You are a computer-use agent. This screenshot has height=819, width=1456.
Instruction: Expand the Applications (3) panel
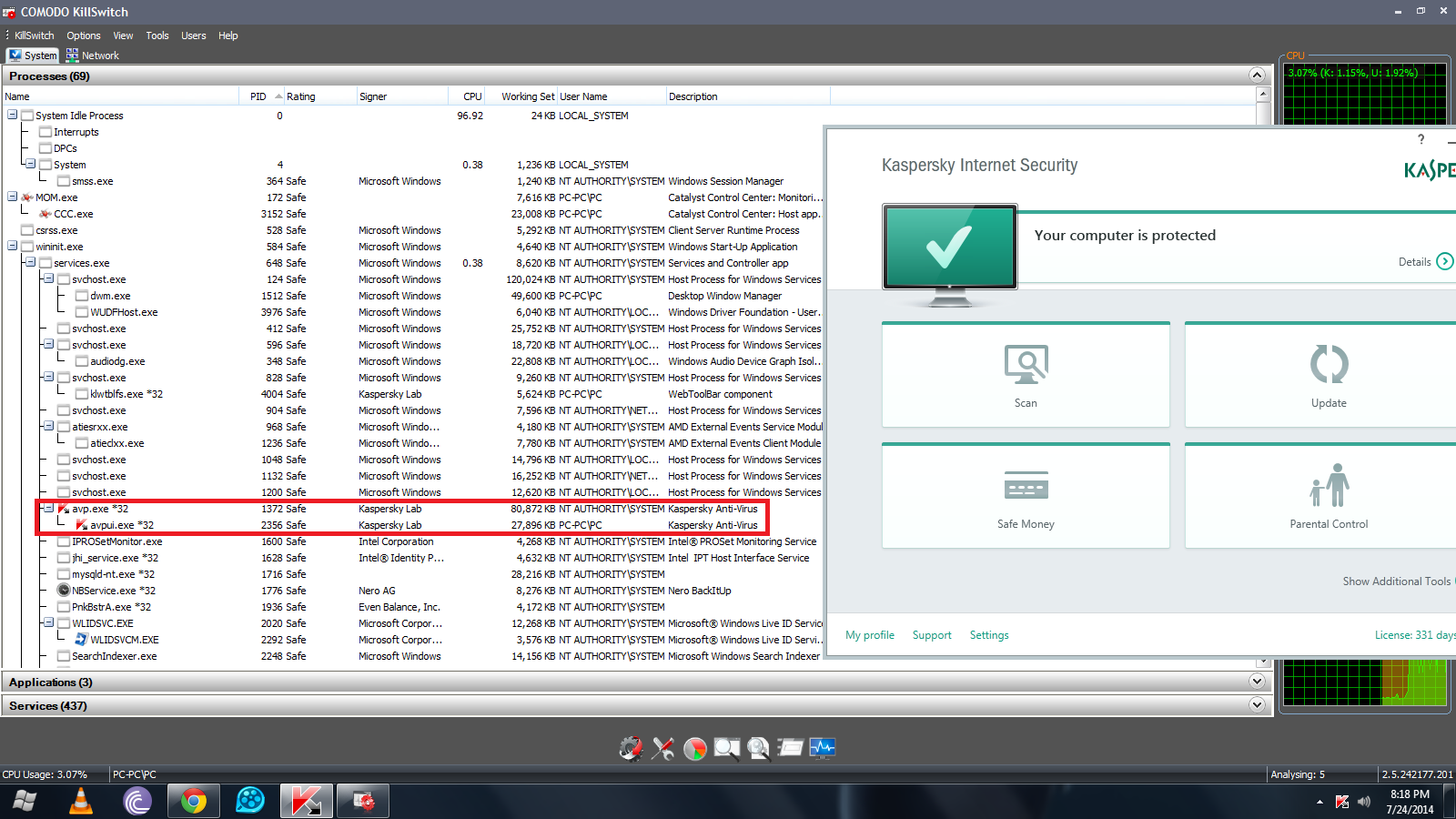pyautogui.click(x=1257, y=682)
